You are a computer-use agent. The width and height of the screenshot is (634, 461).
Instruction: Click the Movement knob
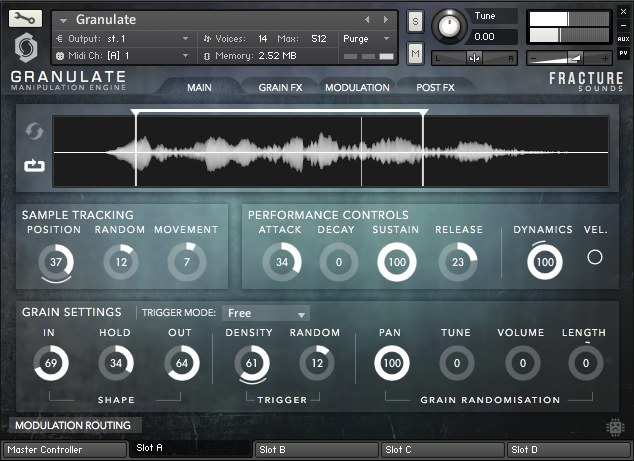tap(187, 262)
